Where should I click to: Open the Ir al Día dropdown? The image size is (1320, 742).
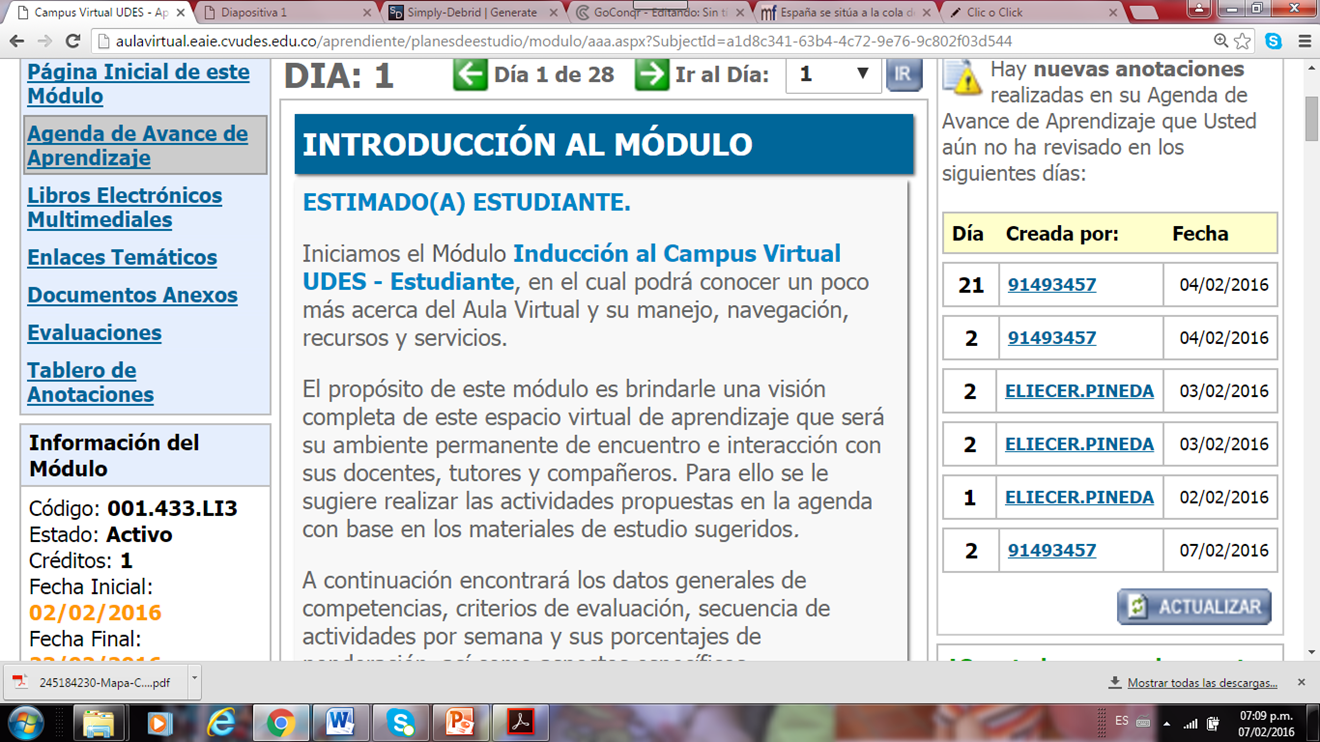(x=833, y=75)
